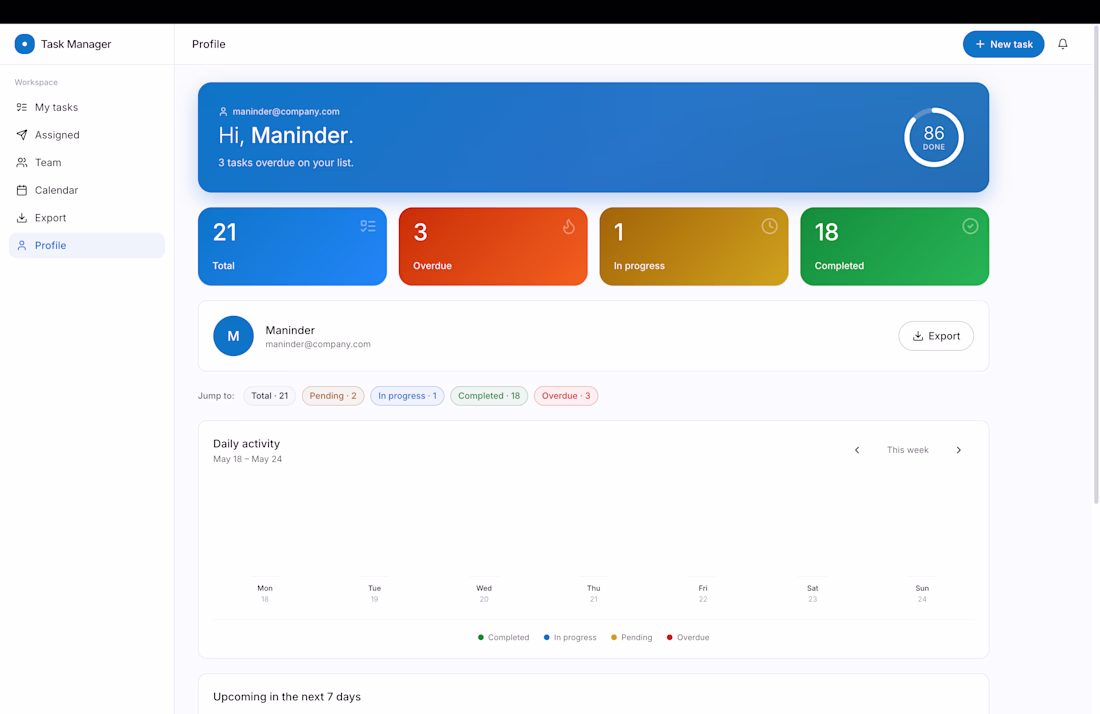Screen dimensions: 1100x714
Task: Click Sun 24 on the chart axis
Action: click(x=922, y=593)
